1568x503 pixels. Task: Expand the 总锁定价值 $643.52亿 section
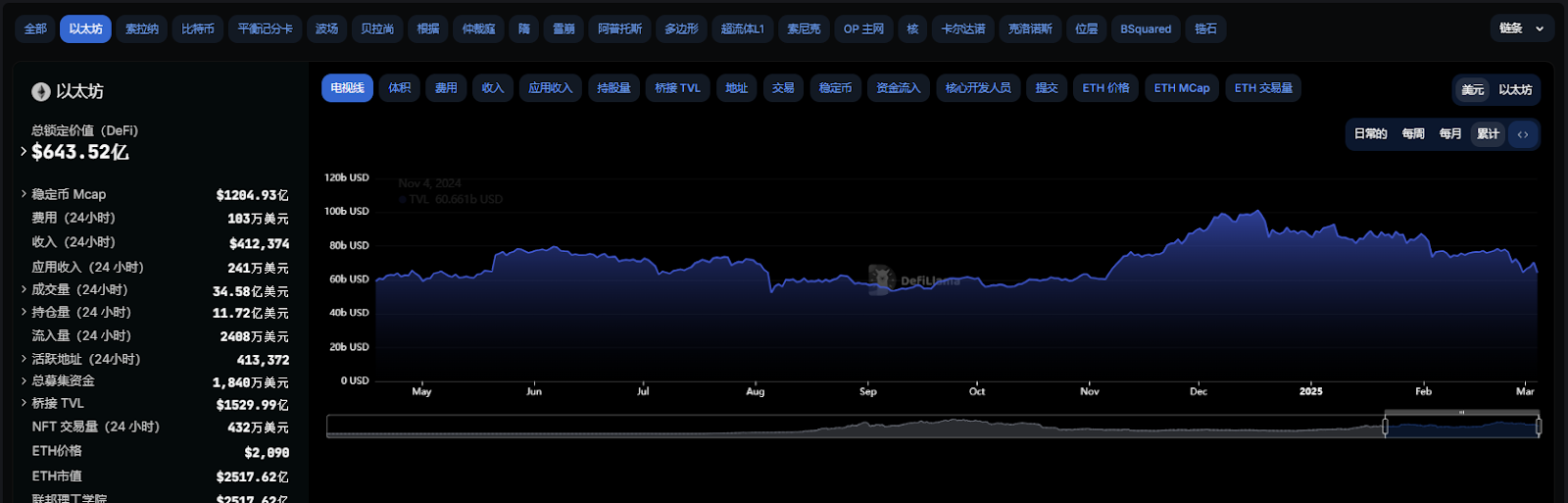24,152
